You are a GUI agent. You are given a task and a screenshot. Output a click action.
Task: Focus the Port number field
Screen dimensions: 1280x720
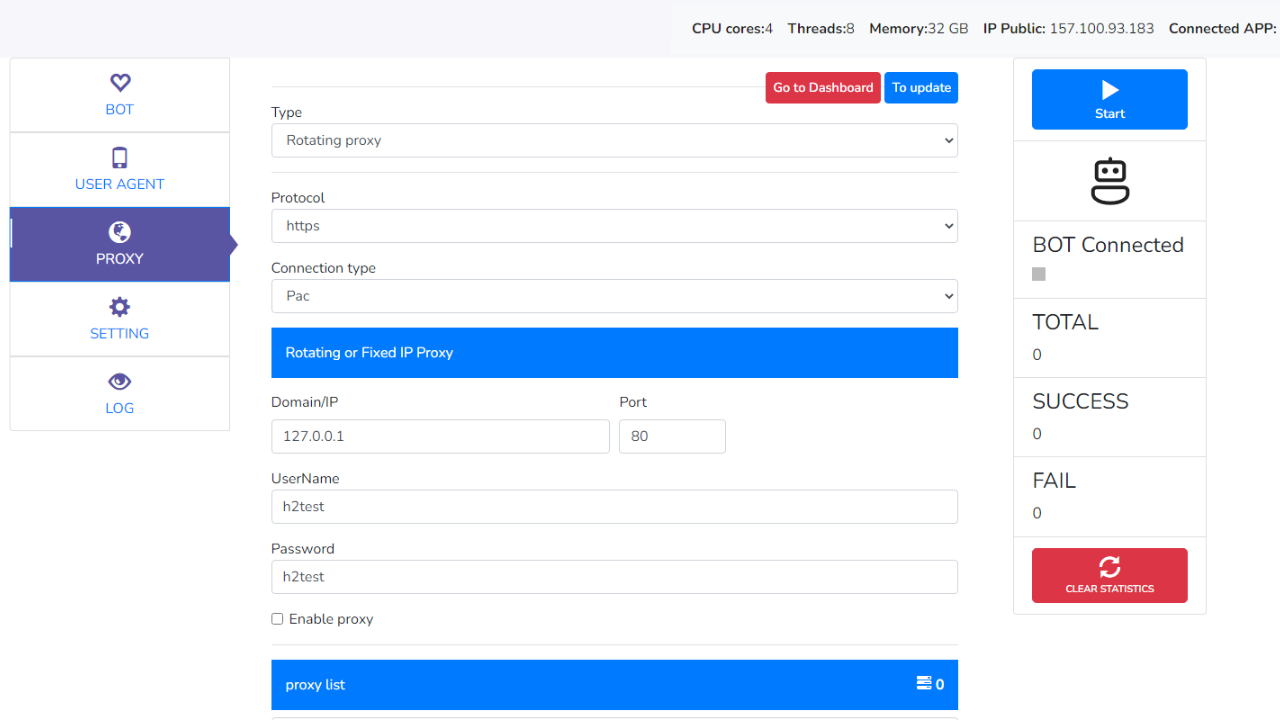(672, 437)
